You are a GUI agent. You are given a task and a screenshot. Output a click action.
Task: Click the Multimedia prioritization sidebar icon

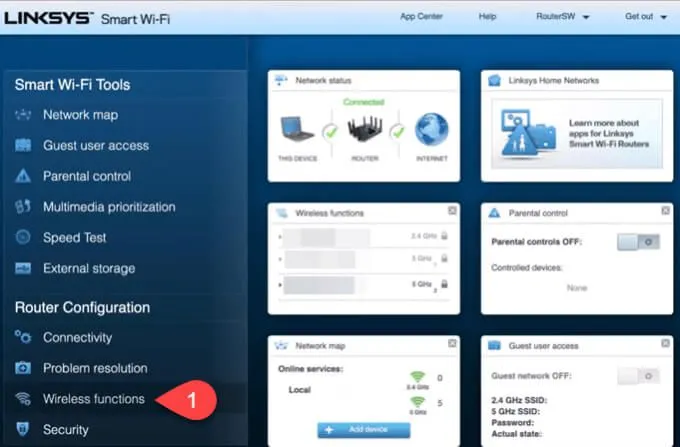coord(23,206)
